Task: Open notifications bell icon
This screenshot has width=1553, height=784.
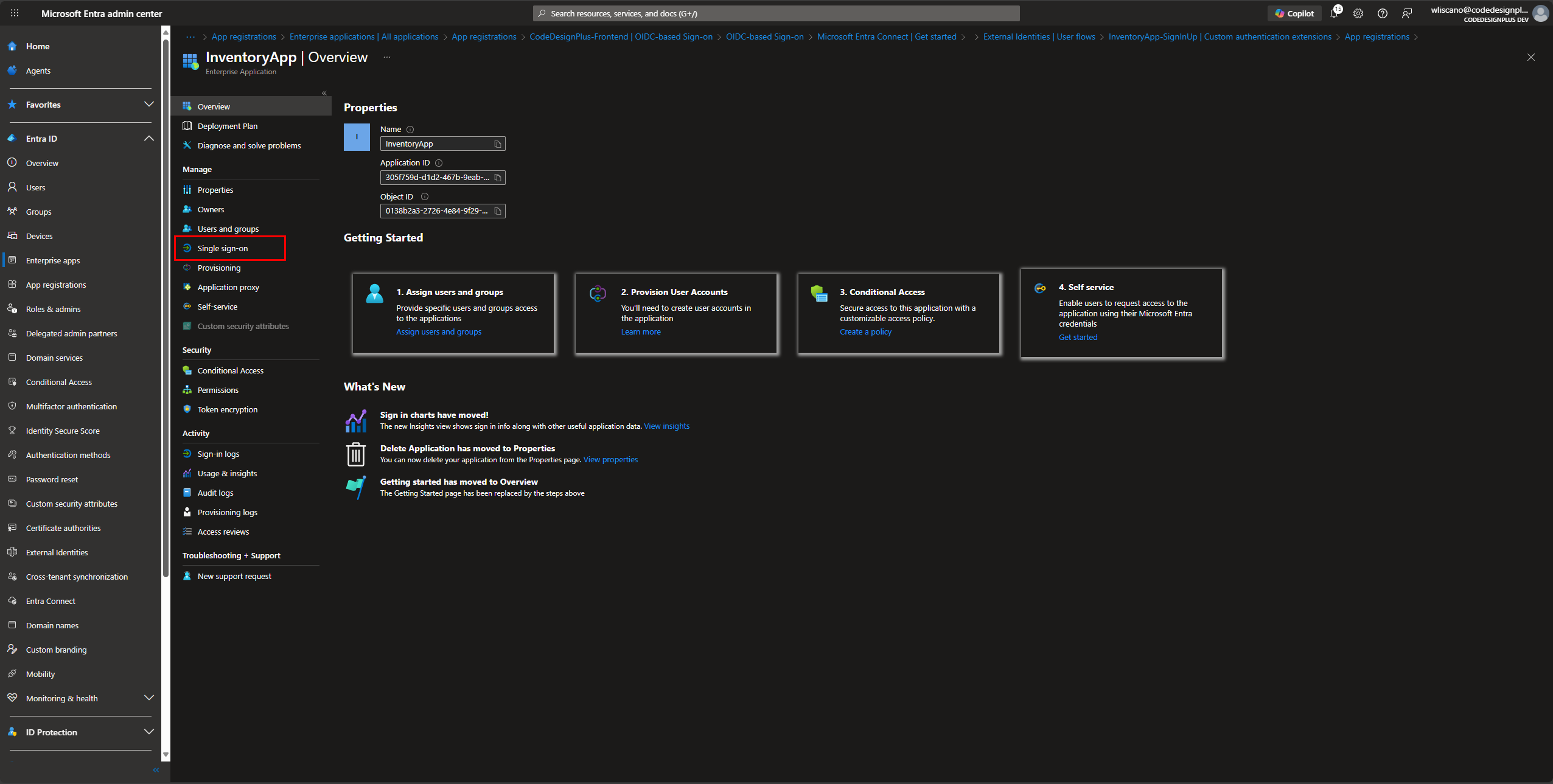Action: click(x=1335, y=13)
